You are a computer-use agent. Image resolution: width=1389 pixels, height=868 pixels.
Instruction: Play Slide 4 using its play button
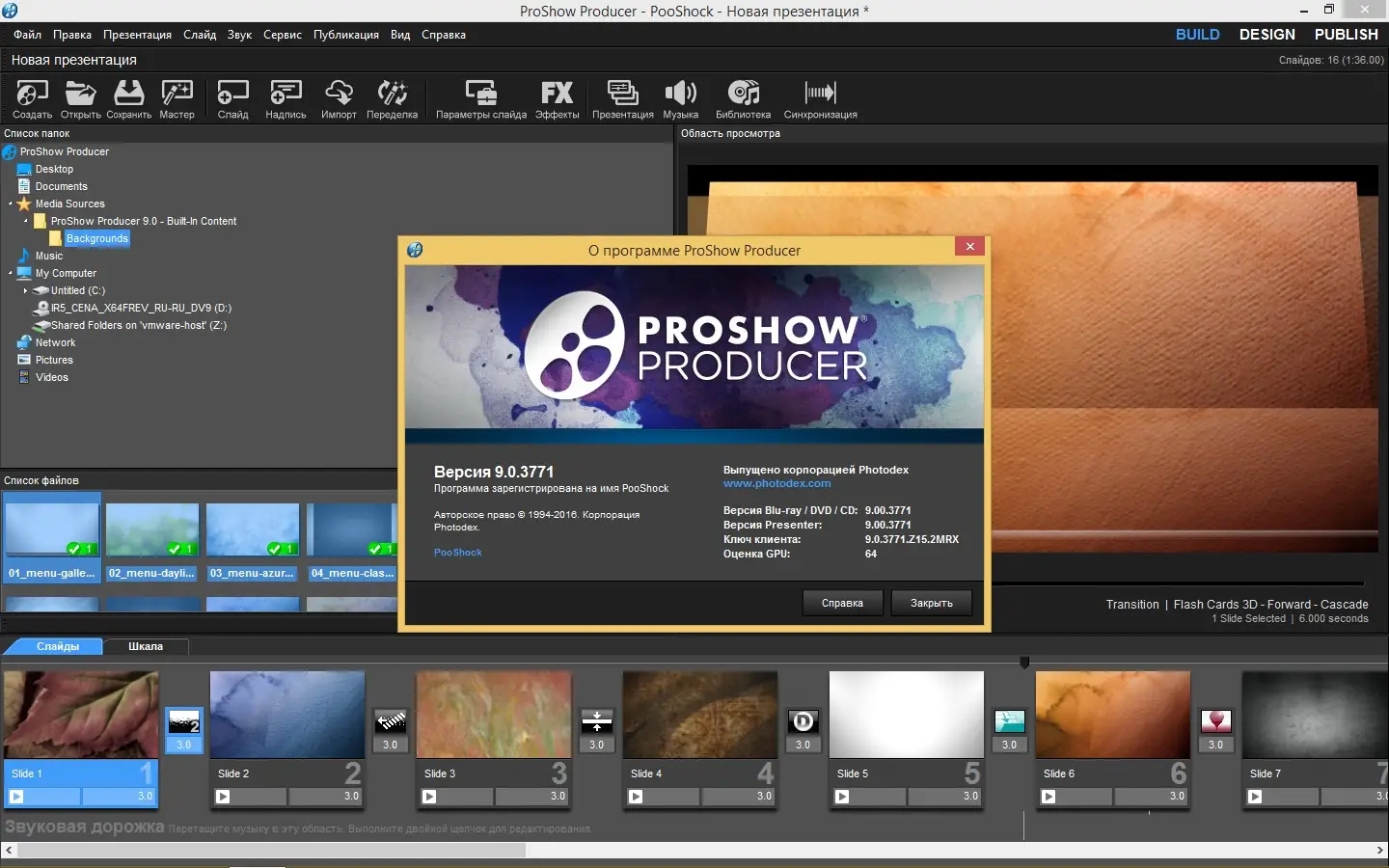(636, 797)
